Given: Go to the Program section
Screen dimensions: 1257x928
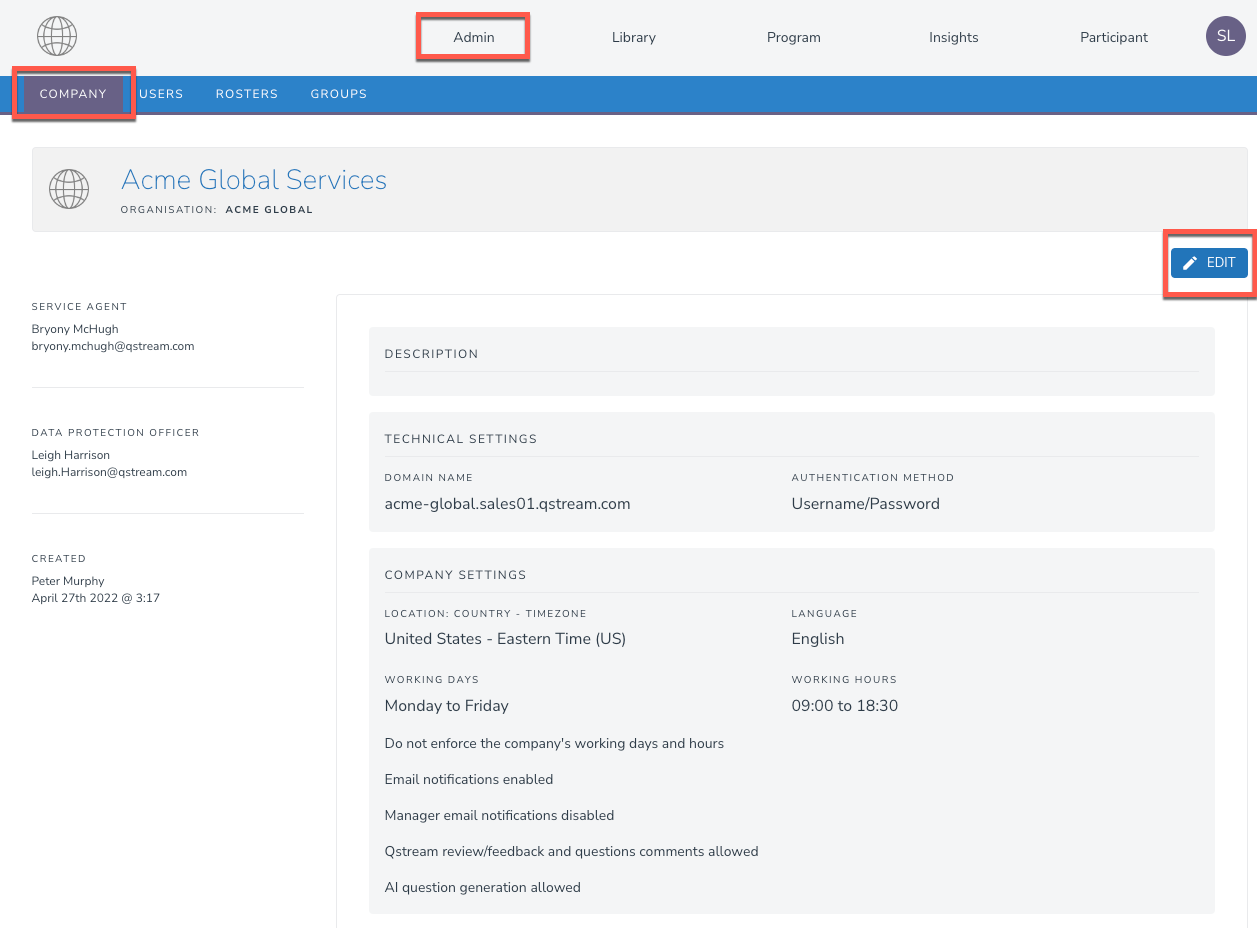Looking at the screenshot, I should 794,37.
